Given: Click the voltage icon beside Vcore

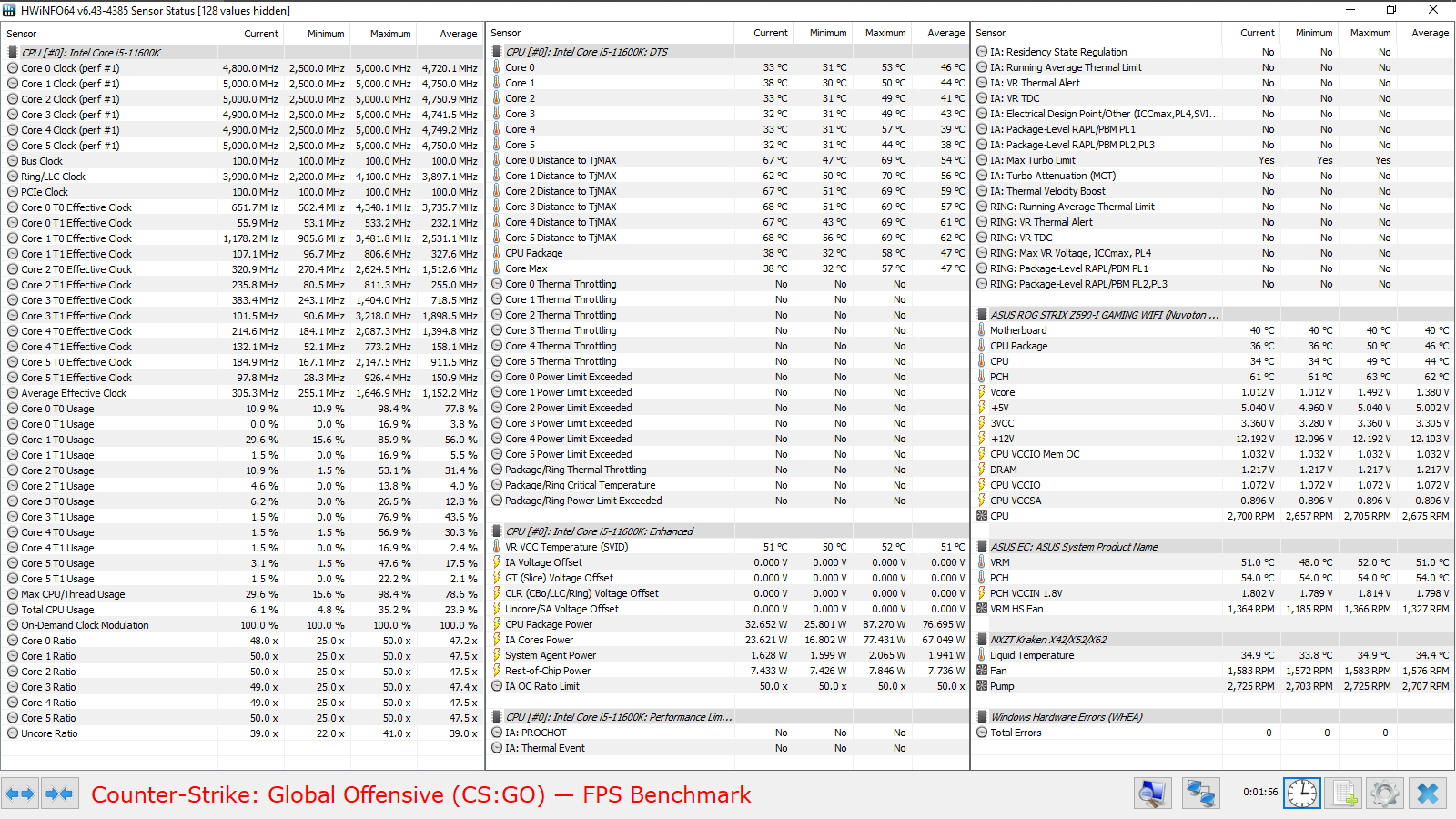Looking at the screenshot, I should tap(982, 392).
